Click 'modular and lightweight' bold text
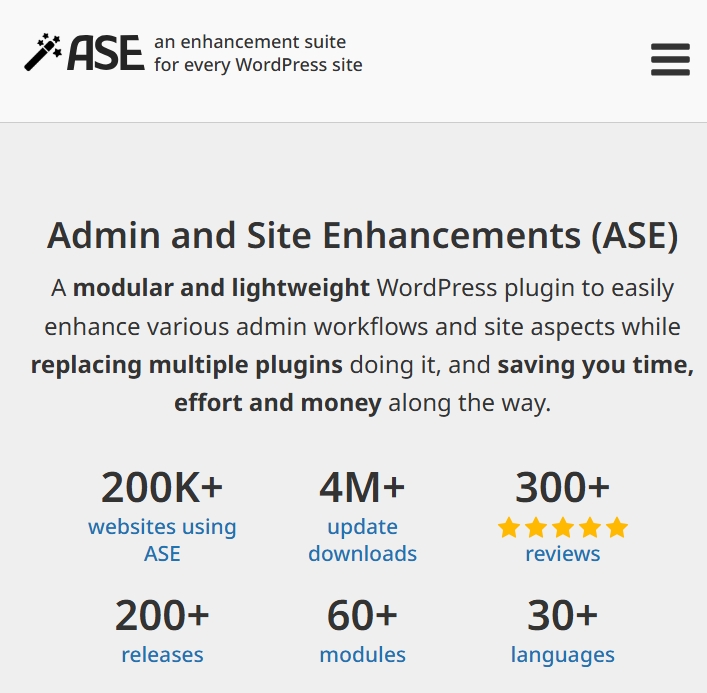 point(221,288)
